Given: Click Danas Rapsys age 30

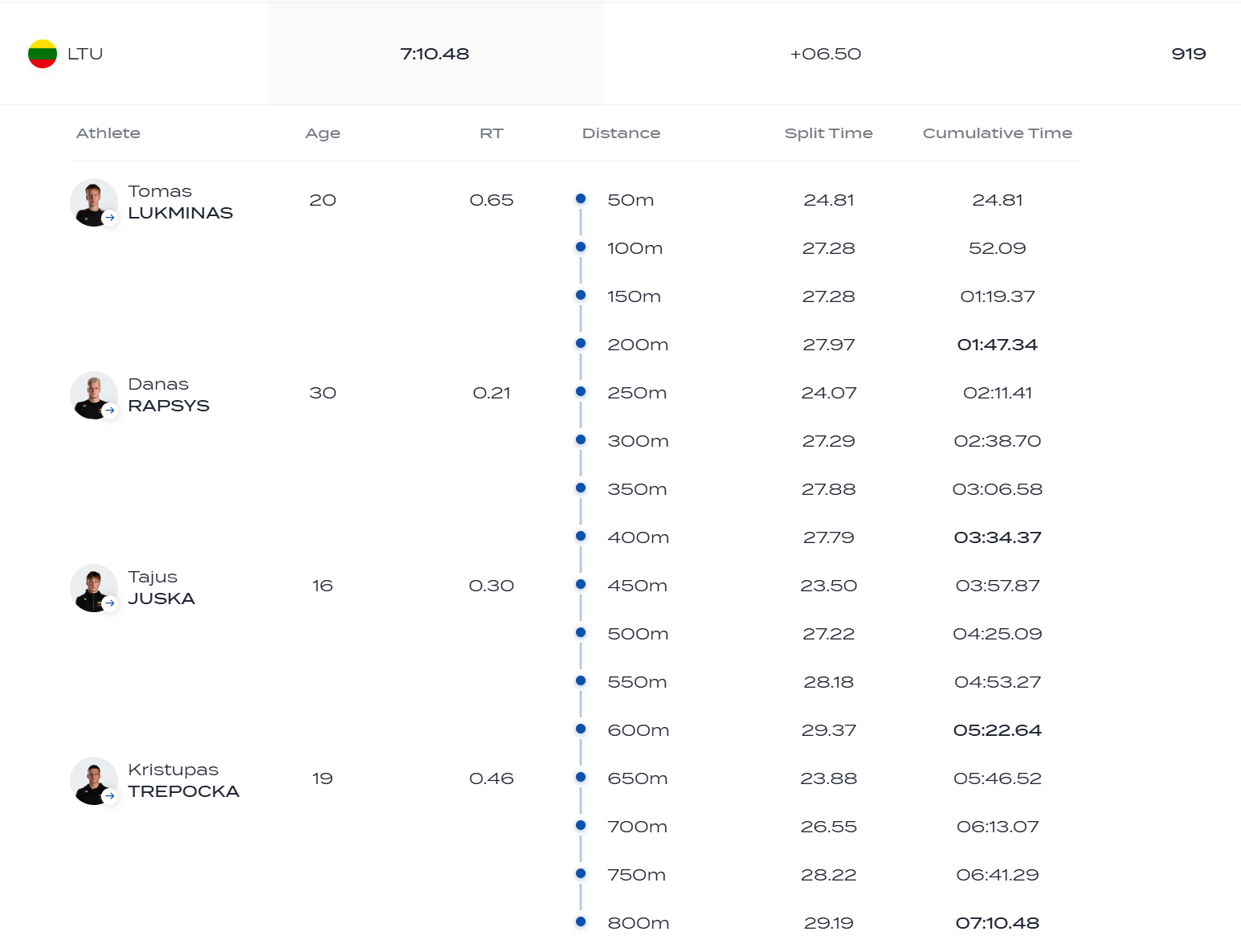Looking at the screenshot, I should 323,393.
